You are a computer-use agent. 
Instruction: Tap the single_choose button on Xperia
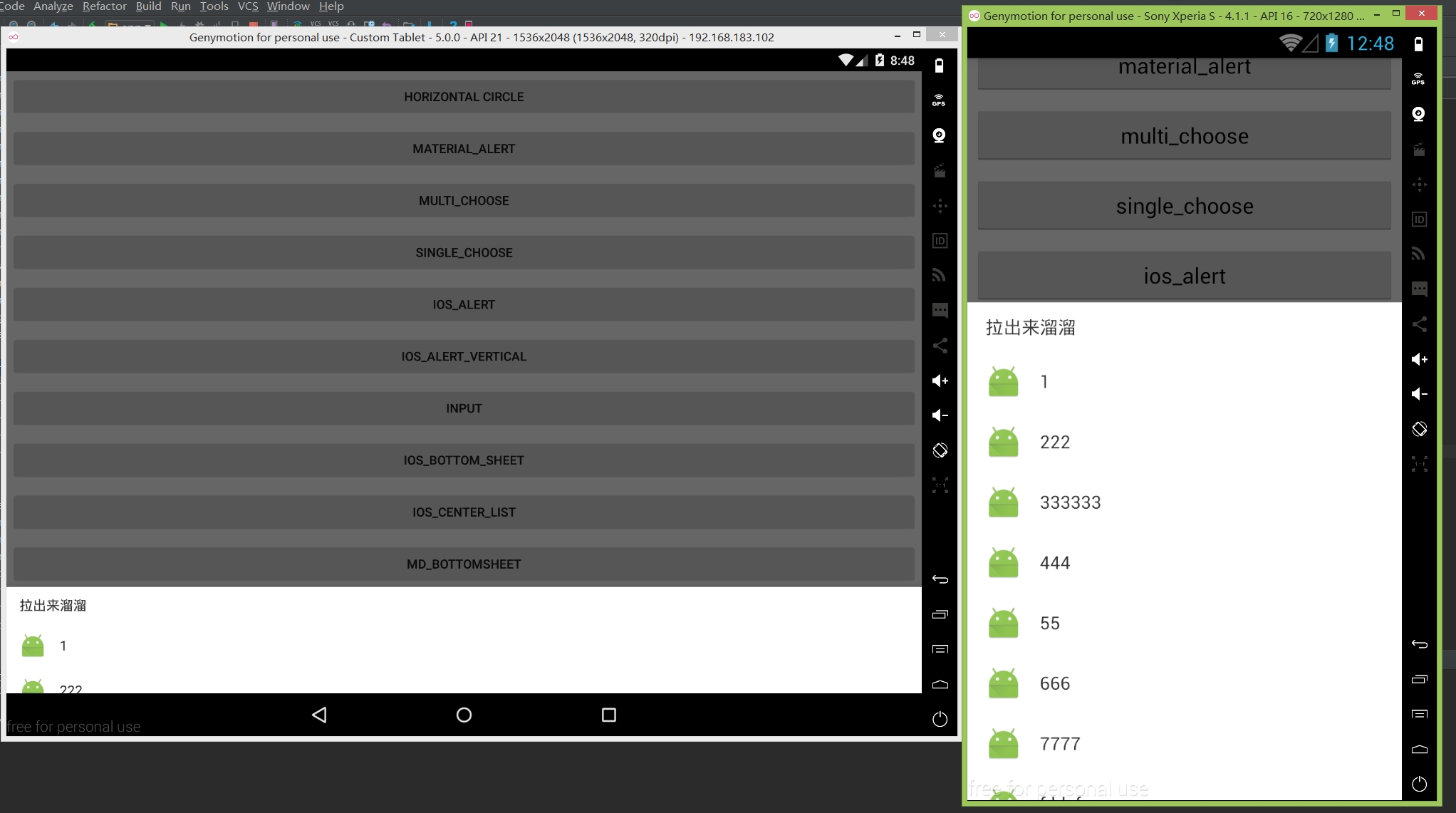(x=1184, y=207)
